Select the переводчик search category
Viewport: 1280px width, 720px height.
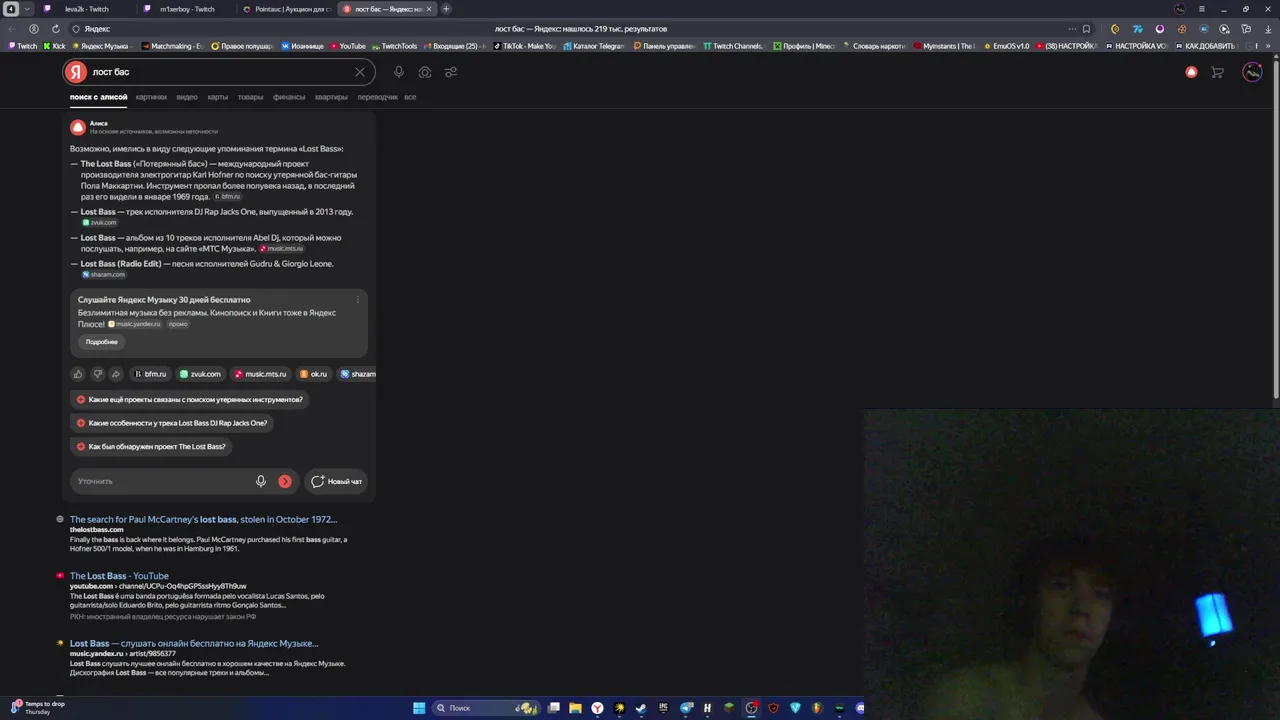click(x=377, y=97)
